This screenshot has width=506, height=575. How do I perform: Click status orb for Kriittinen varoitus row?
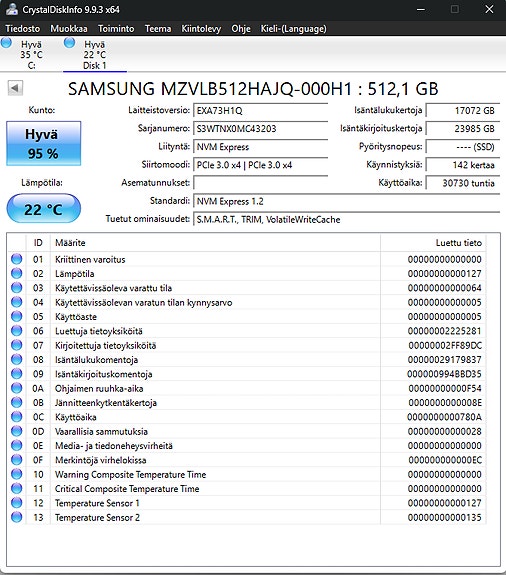16,259
